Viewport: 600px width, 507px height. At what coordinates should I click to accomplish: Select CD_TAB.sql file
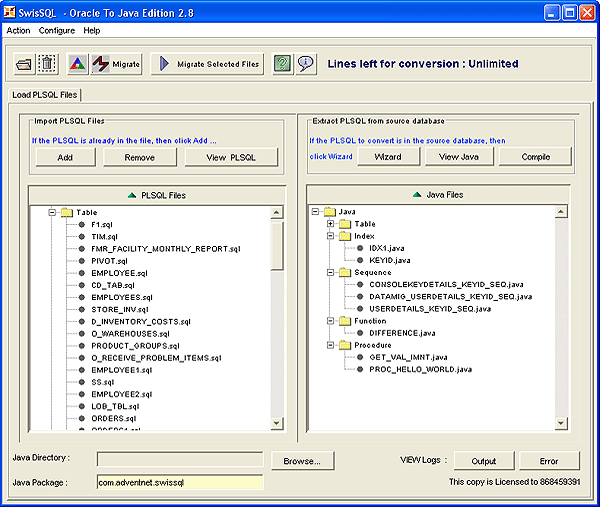click(x=112, y=285)
